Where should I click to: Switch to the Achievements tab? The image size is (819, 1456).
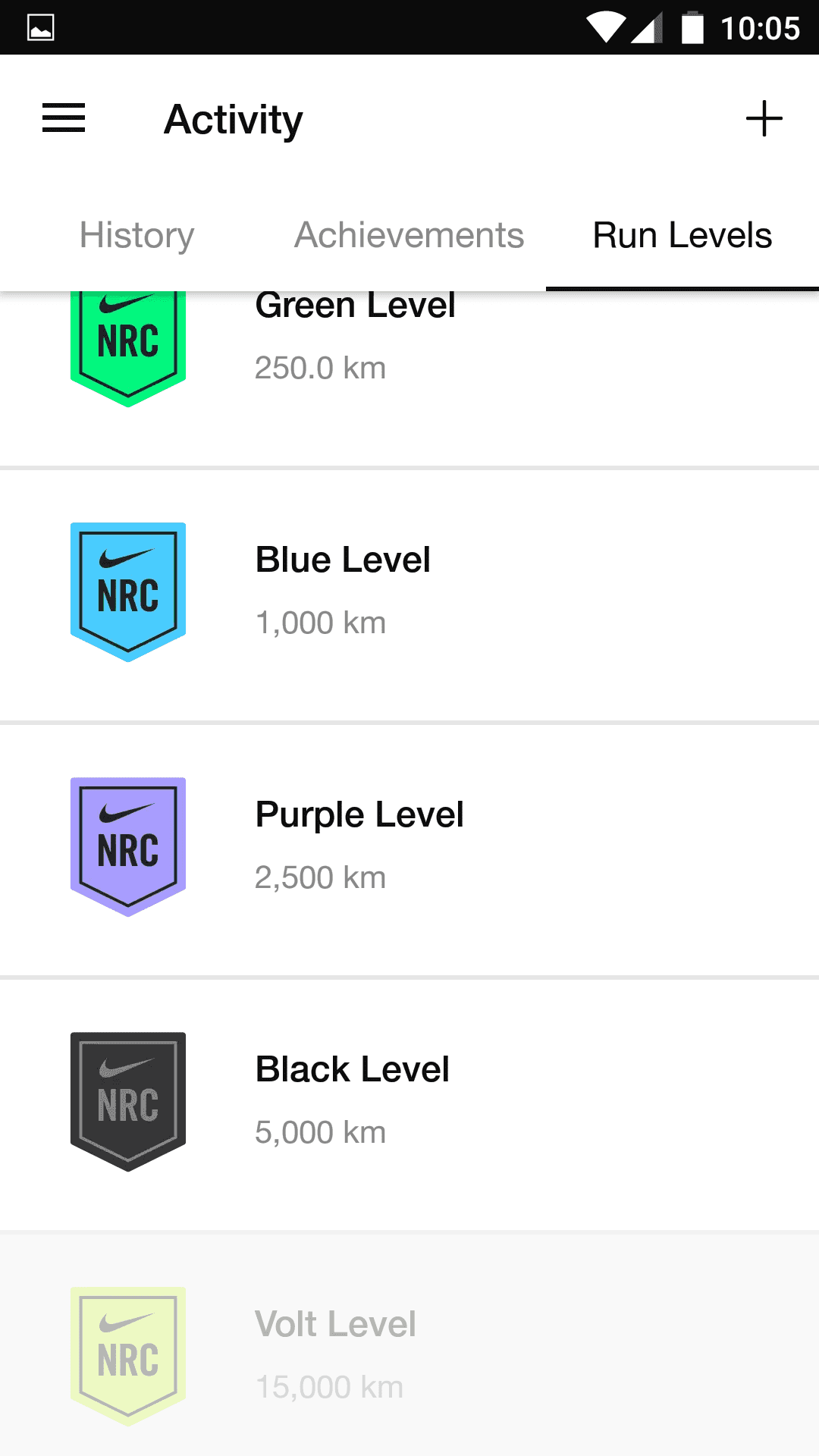tap(409, 235)
